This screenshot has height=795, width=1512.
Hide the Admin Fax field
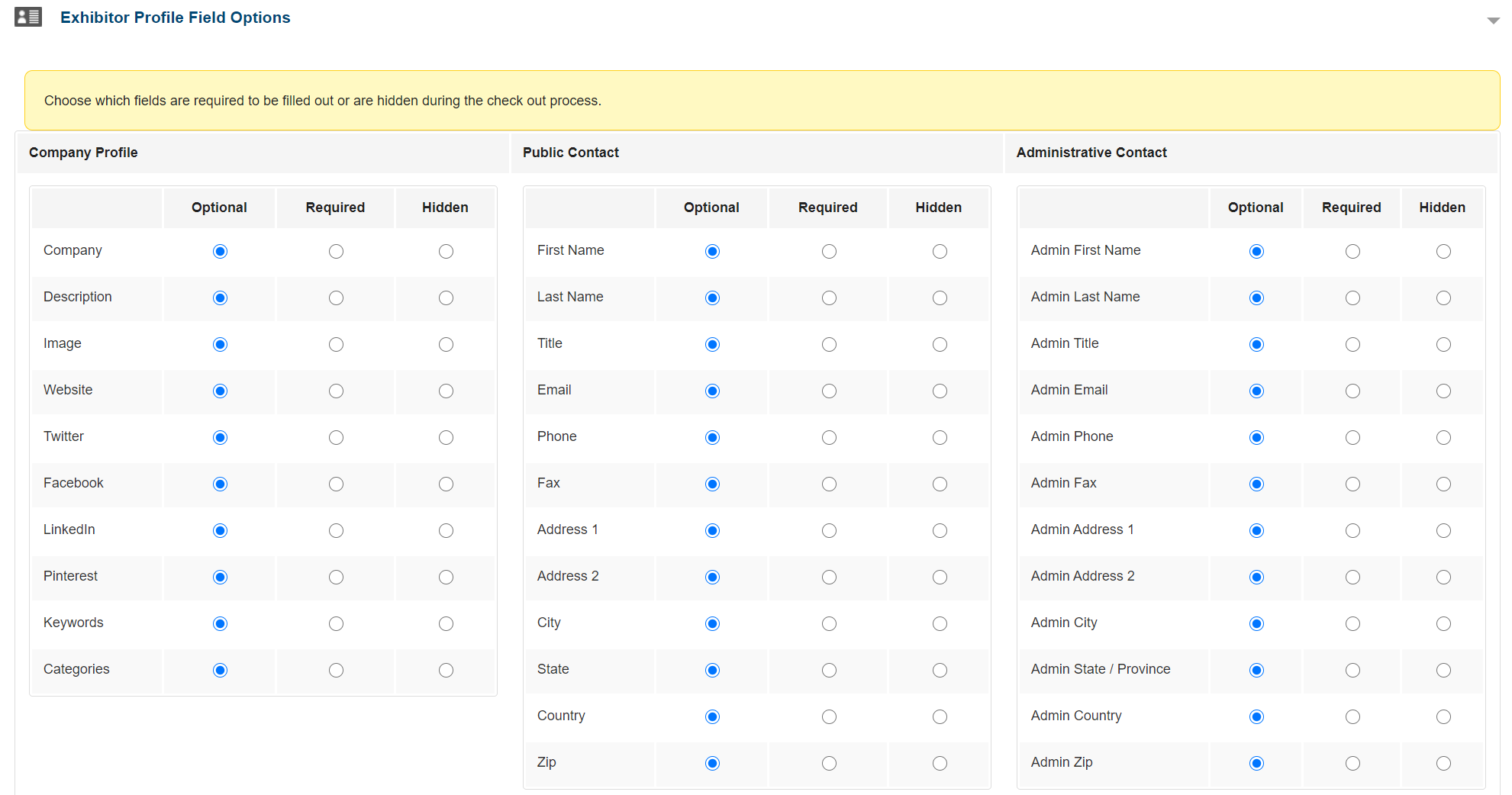pos(1443,484)
